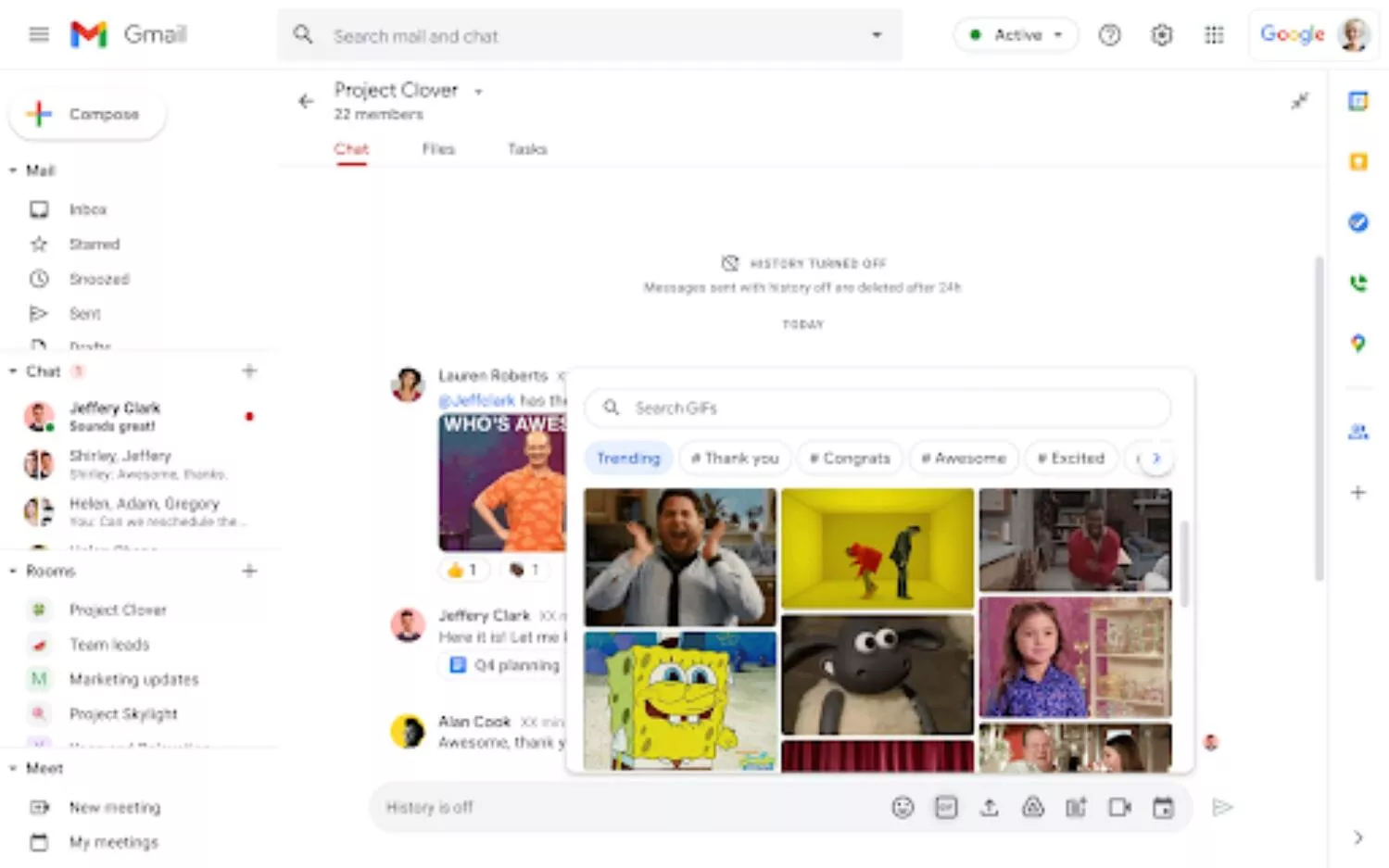Open the Marketing updates room

pyautogui.click(x=133, y=679)
